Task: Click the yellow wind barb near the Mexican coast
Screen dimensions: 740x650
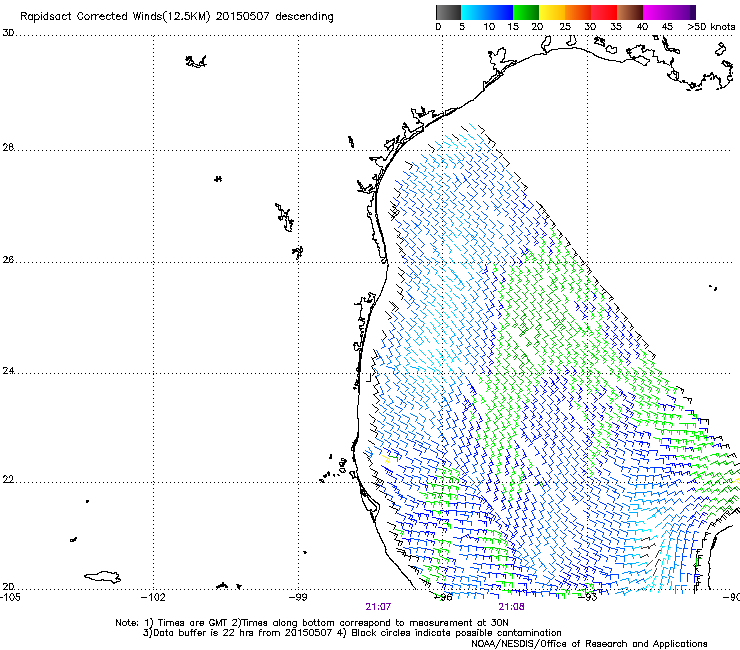Action: pyautogui.click(x=387, y=458)
